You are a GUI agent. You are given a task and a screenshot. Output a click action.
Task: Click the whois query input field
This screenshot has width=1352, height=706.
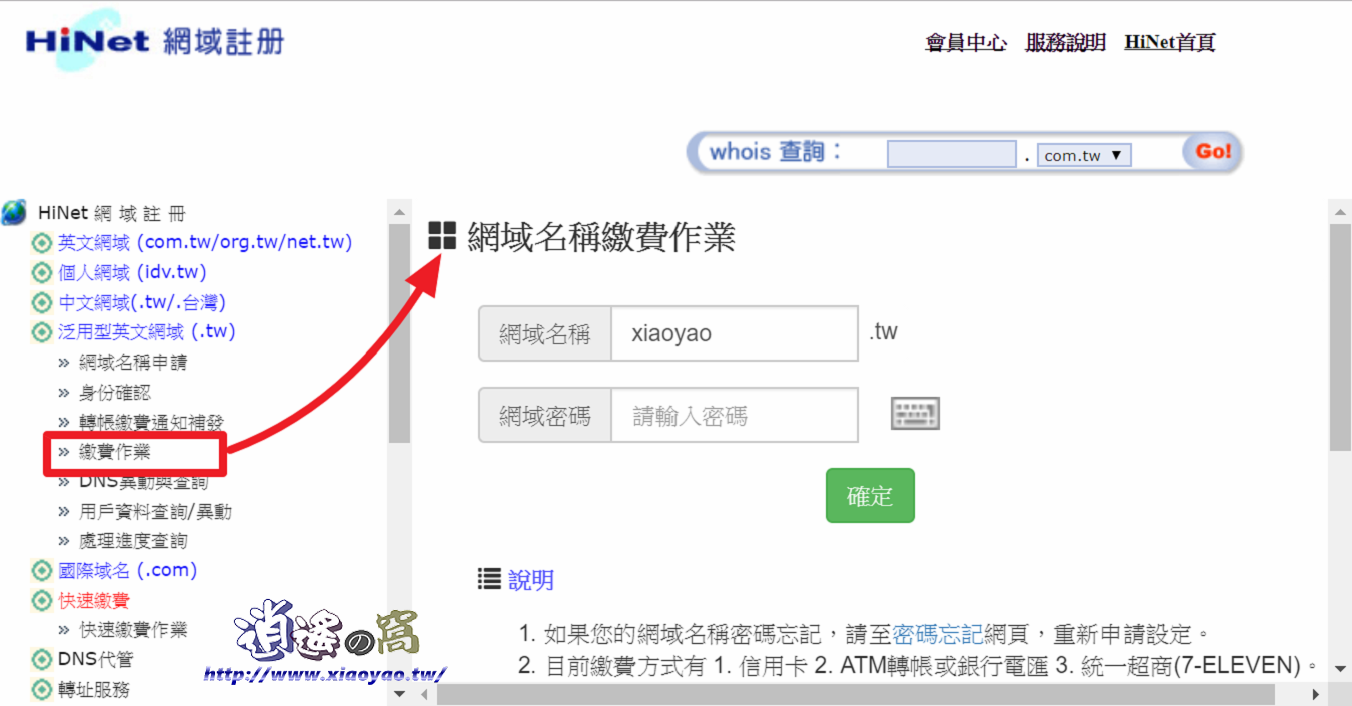pyautogui.click(x=952, y=154)
